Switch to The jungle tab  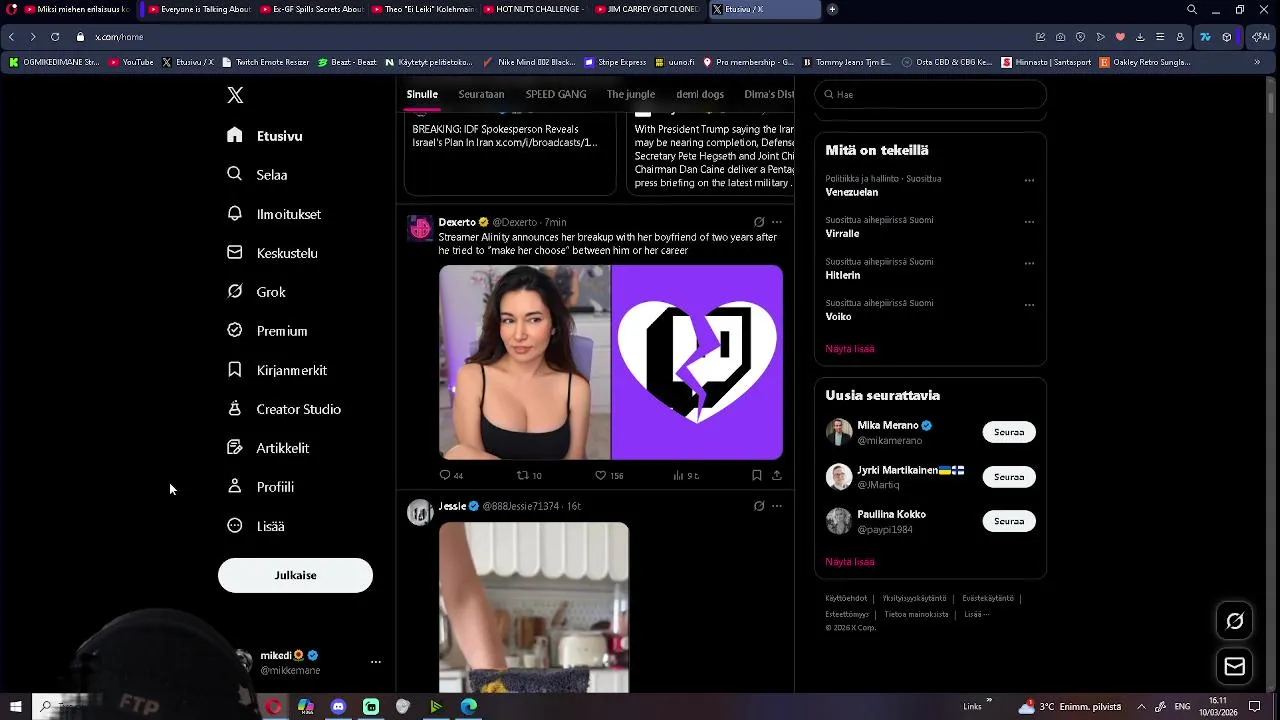(x=631, y=94)
